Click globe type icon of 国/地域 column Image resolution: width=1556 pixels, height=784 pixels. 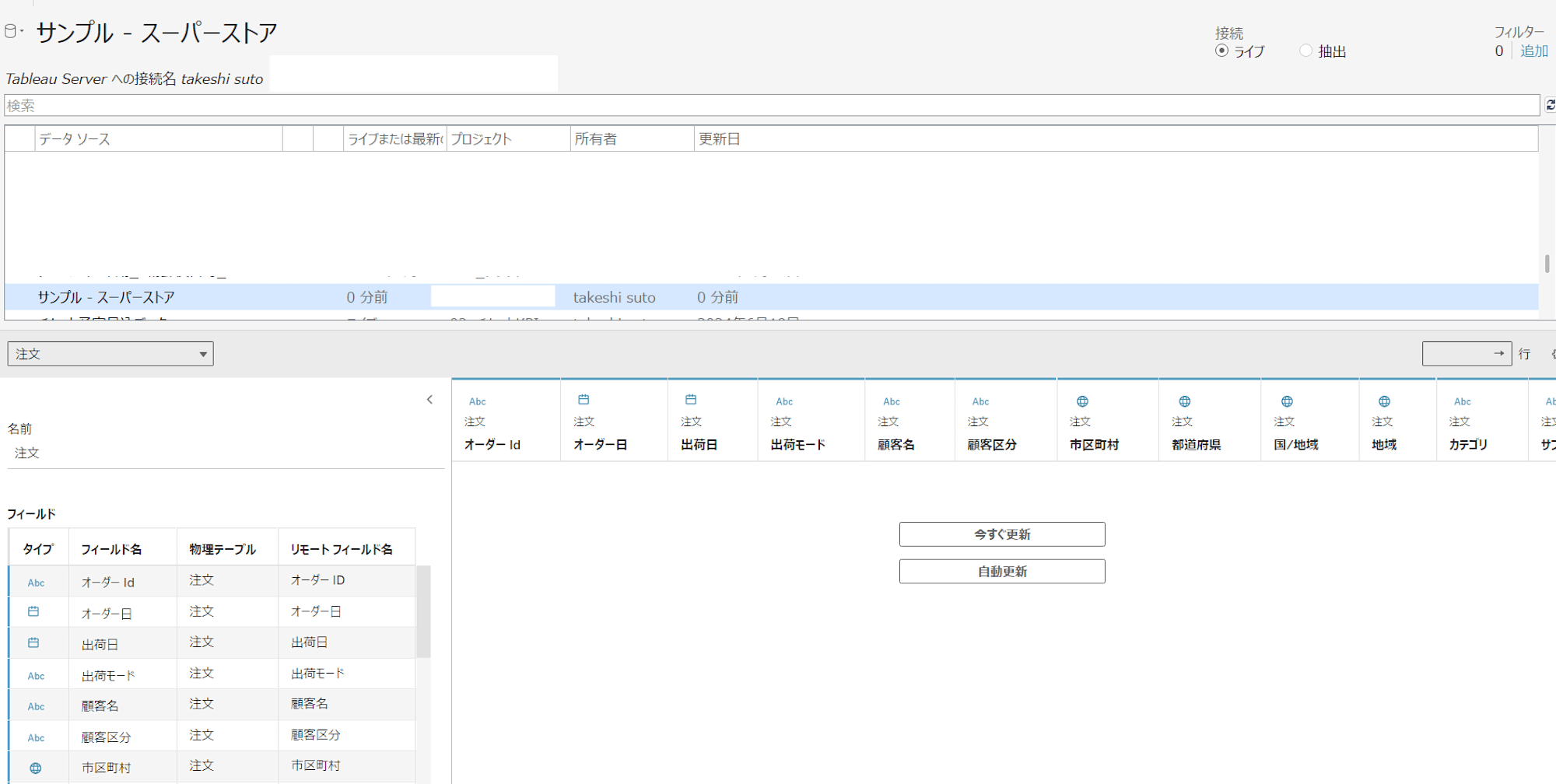pyautogui.click(x=1287, y=401)
